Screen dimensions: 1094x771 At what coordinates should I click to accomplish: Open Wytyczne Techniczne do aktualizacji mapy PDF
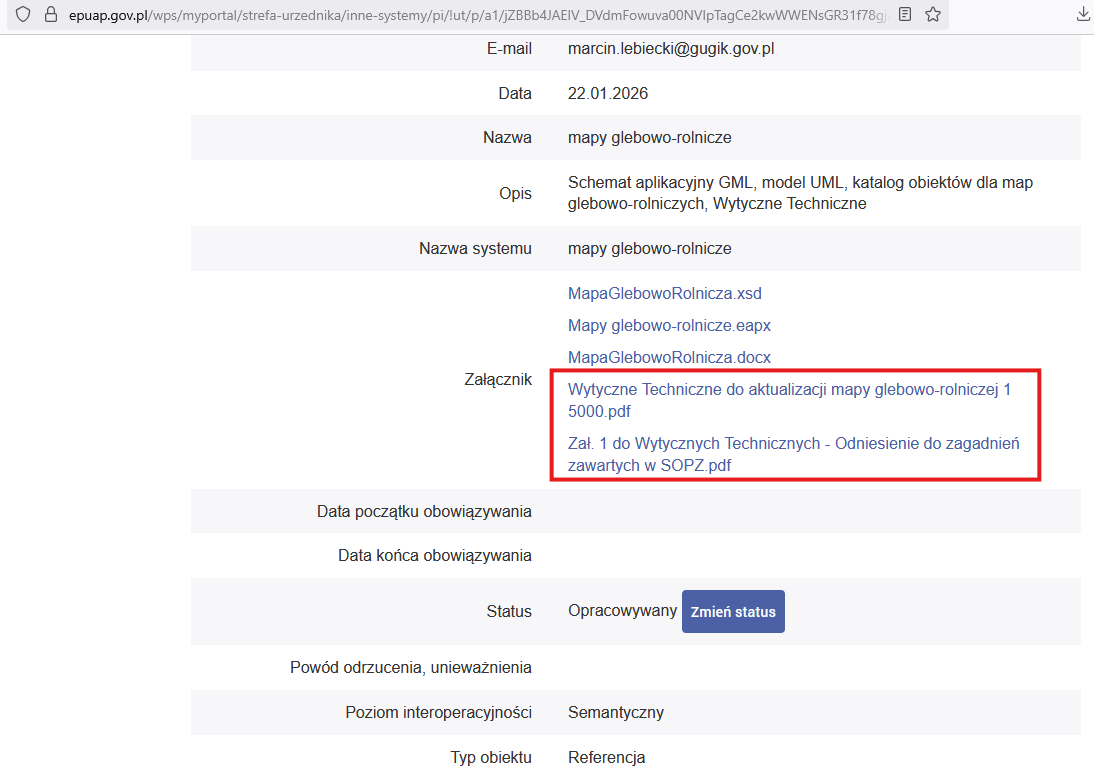pyautogui.click(x=789, y=400)
